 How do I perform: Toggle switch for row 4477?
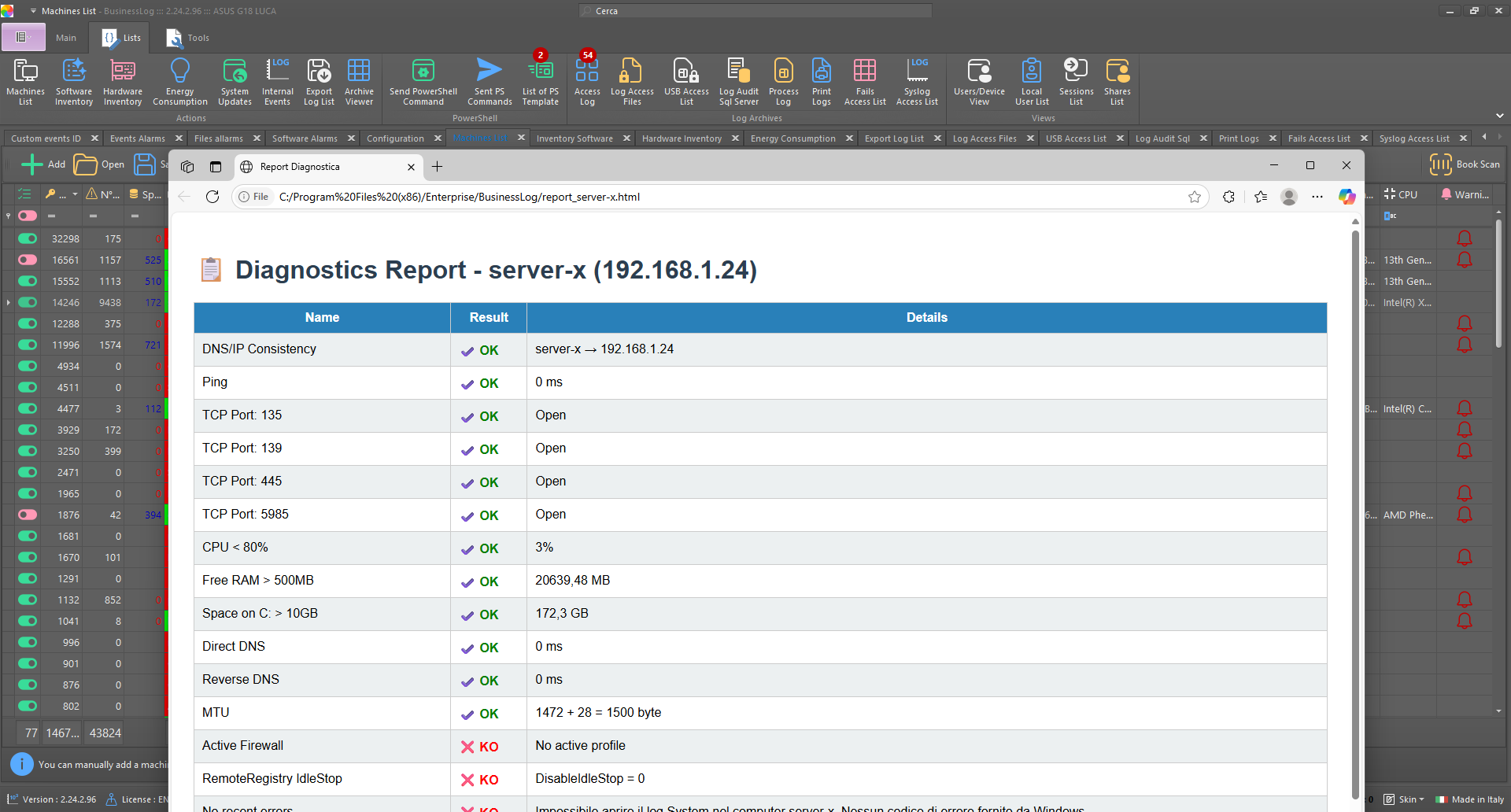28,408
